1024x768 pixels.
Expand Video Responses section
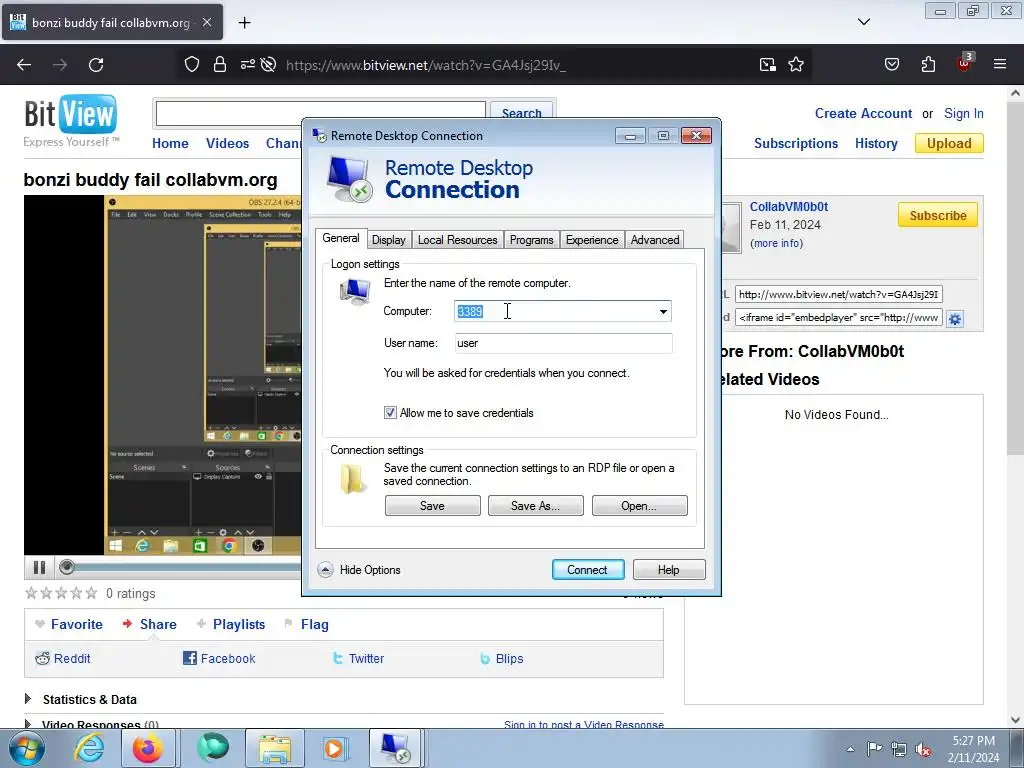pos(91,724)
